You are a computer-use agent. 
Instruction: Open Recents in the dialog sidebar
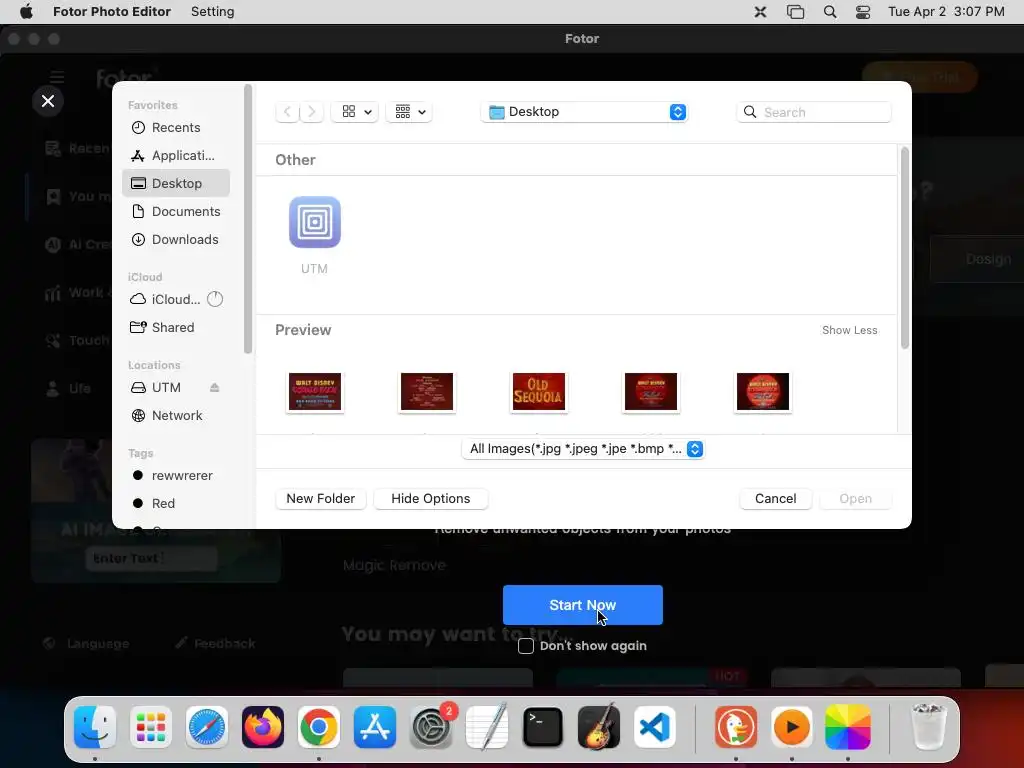[175, 127]
